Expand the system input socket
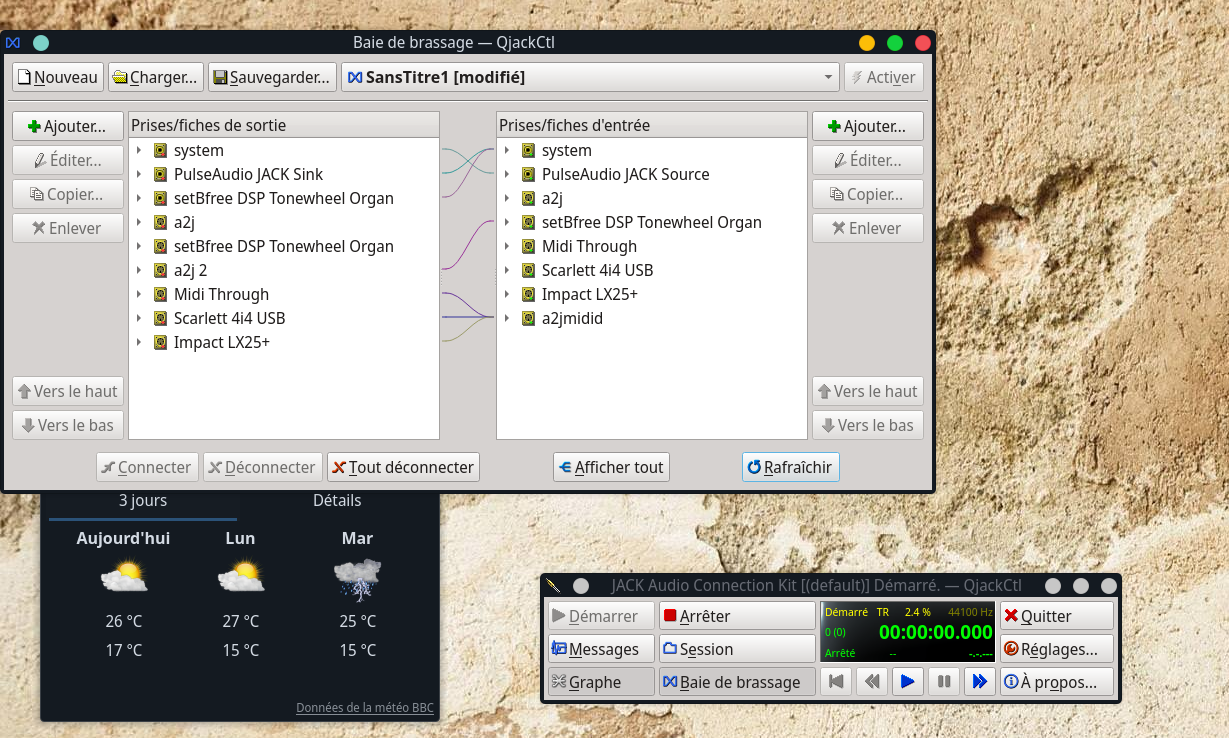This screenshot has width=1229, height=738. [507, 150]
